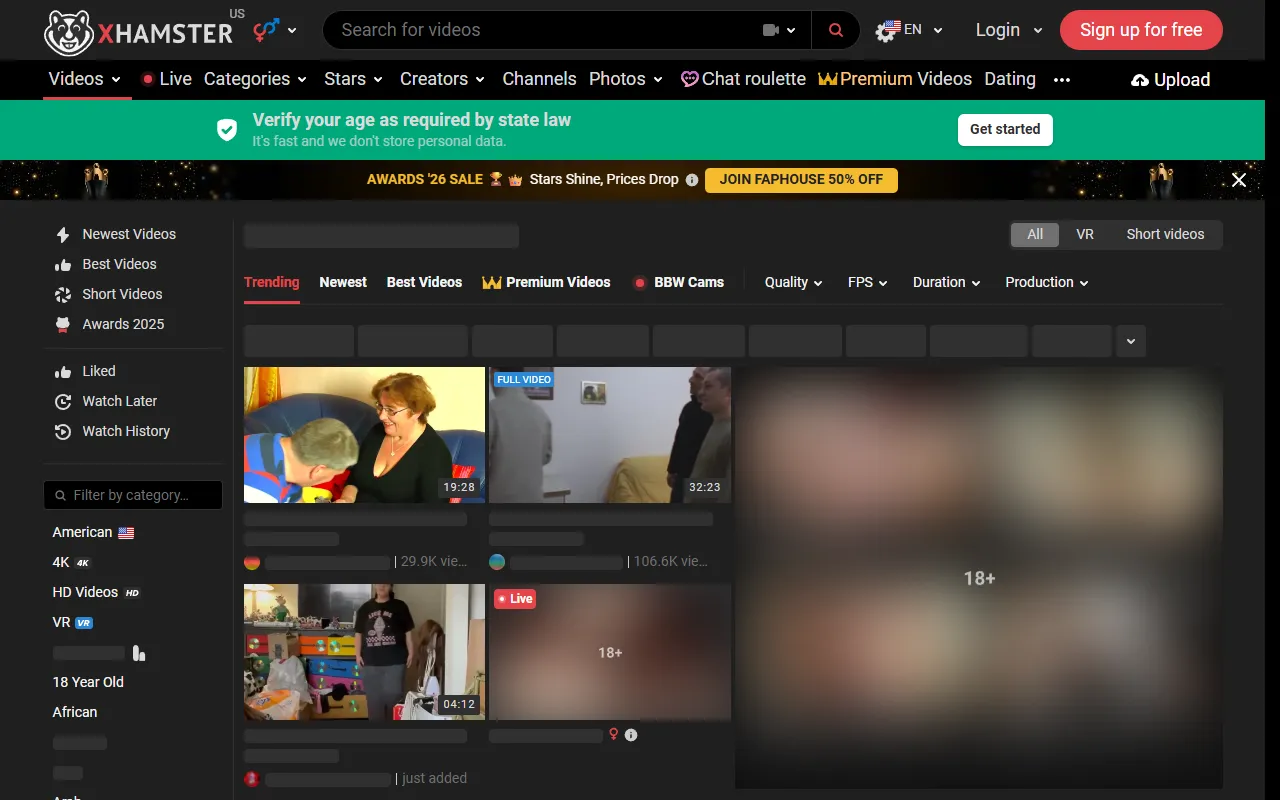The image size is (1280, 800).
Task: Expand the Duration dropdown
Action: click(947, 282)
